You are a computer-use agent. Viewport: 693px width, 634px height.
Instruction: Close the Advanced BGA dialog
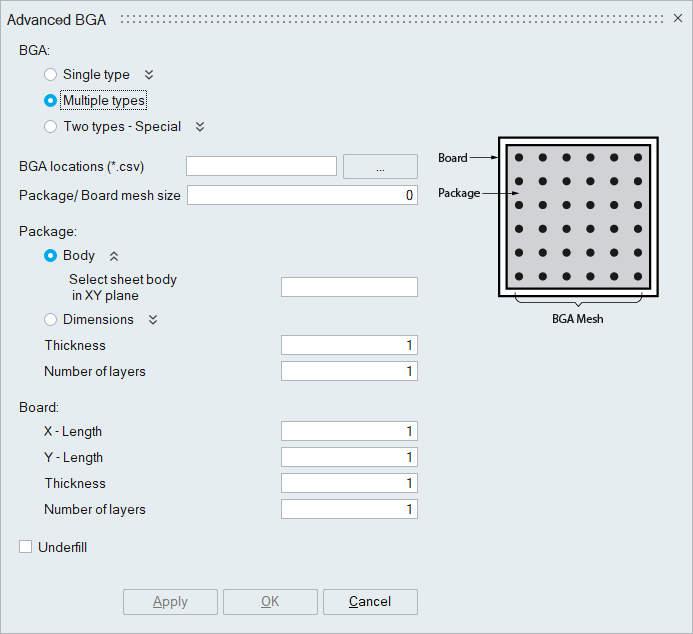677,19
